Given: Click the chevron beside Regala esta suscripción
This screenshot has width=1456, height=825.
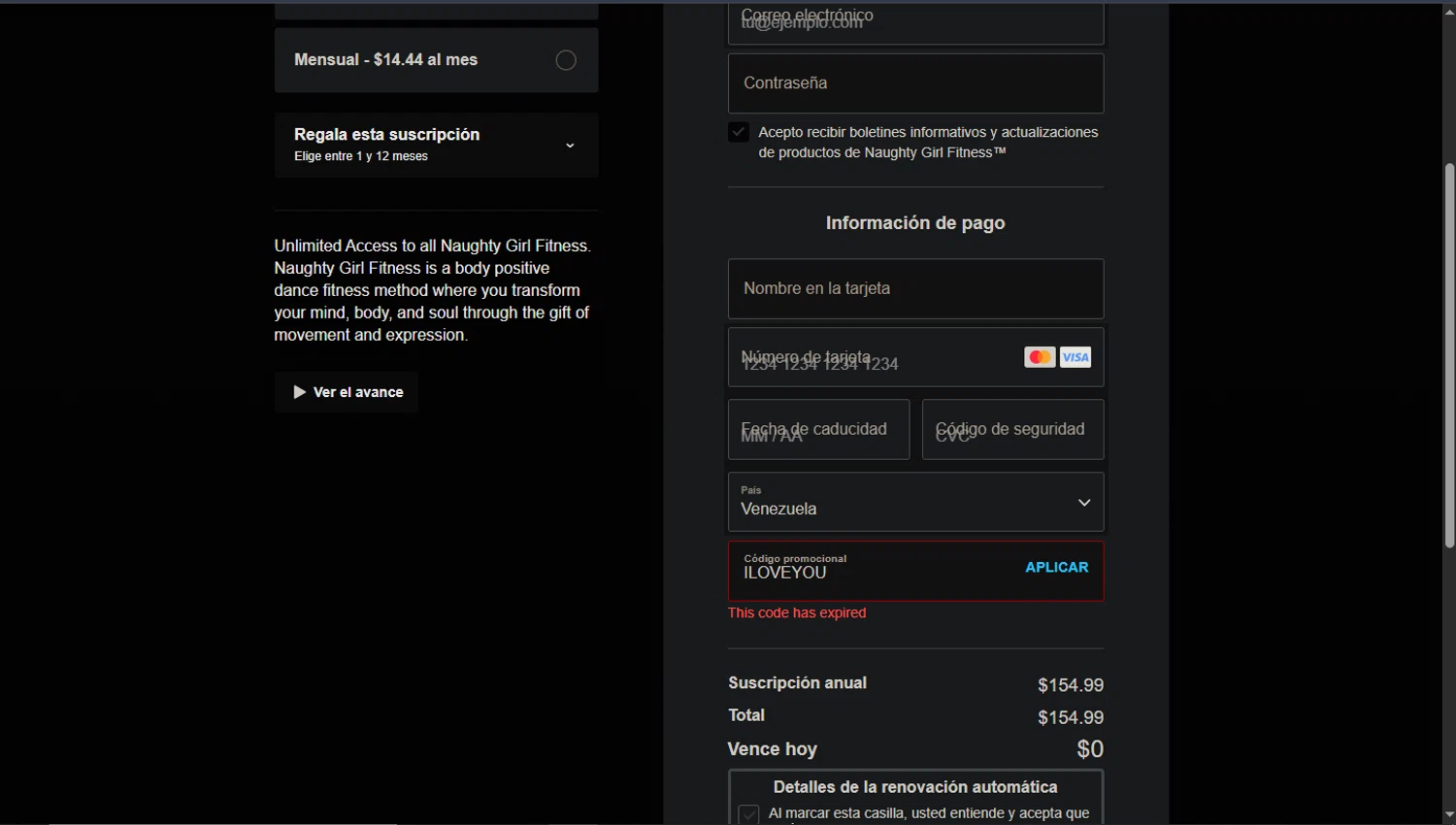Looking at the screenshot, I should pos(570,146).
